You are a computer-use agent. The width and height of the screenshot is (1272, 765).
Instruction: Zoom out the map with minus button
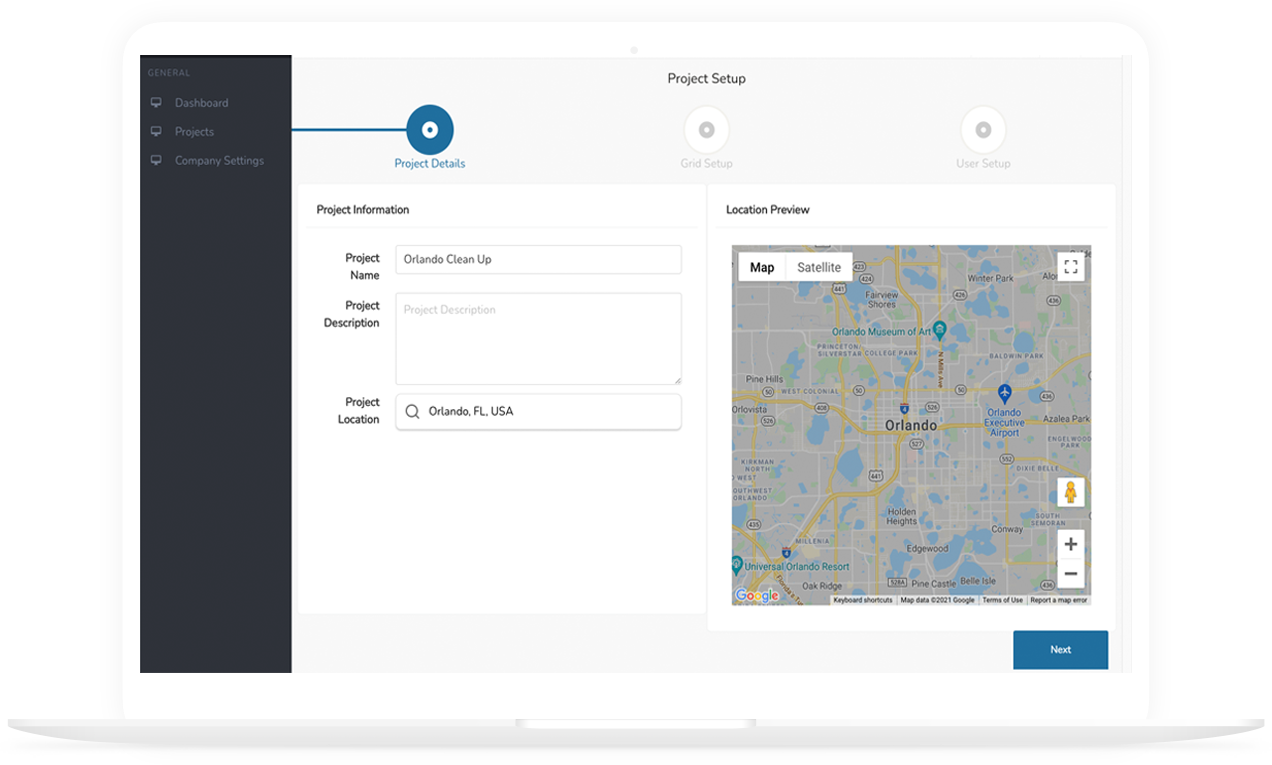pyautogui.click(x=1070, y=573)
